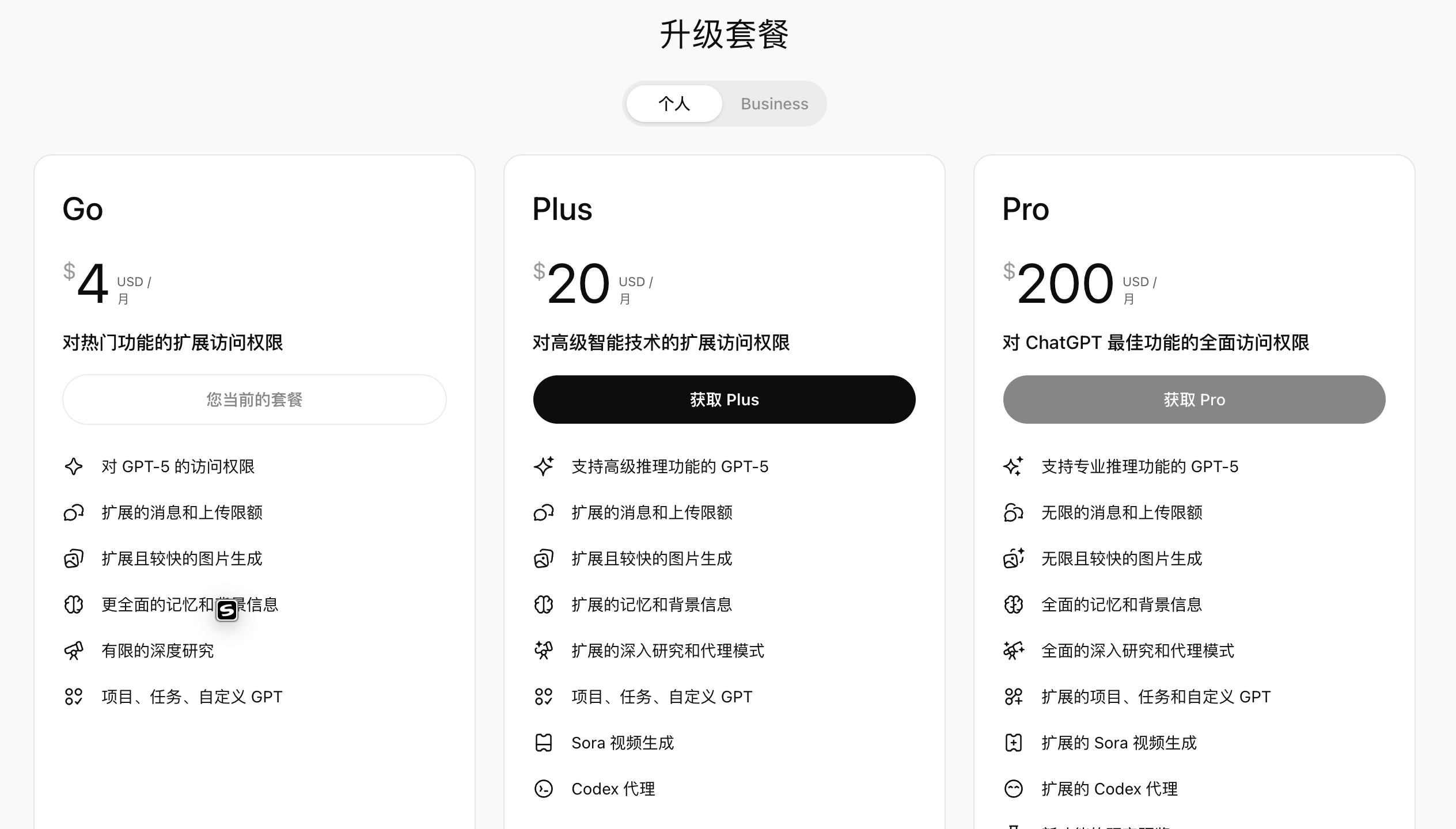Click text 扩展的深入研究和代理模式

[x=668, y=651]
